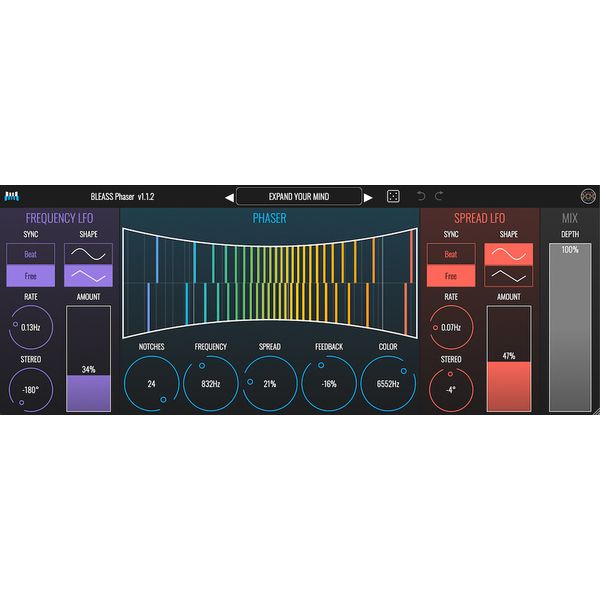The width and height of the screenshot is (600, 600).
Task: Select triangle wave shape in Frequency LFO
Action: [89, 276]
